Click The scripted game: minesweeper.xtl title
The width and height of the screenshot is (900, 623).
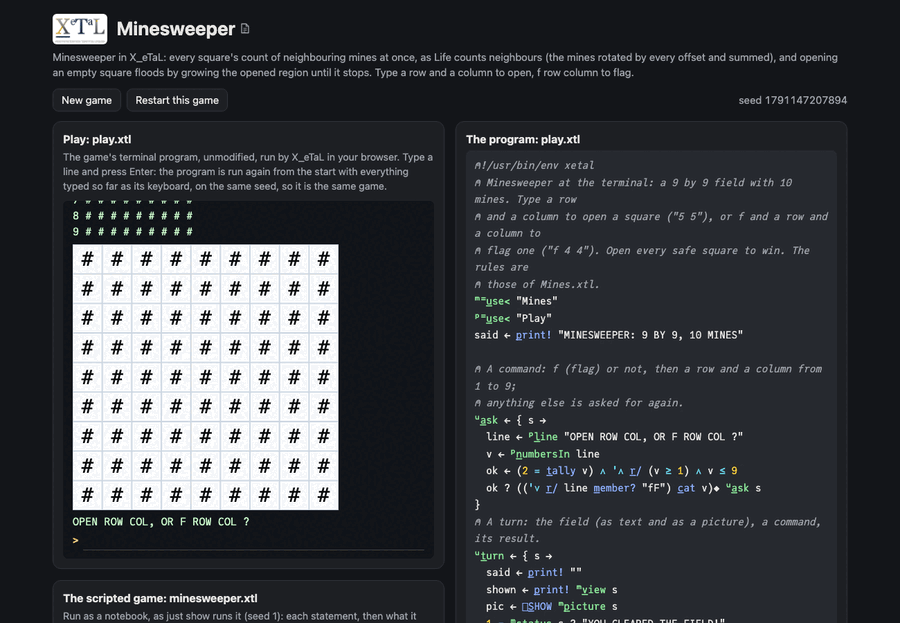pos(160,598)
